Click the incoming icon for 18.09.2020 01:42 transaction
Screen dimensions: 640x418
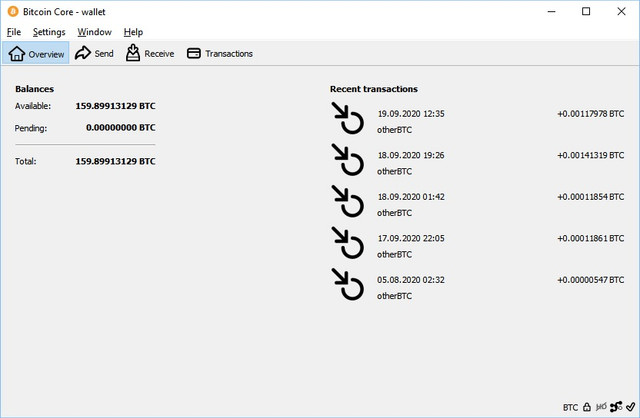[347, 201]
